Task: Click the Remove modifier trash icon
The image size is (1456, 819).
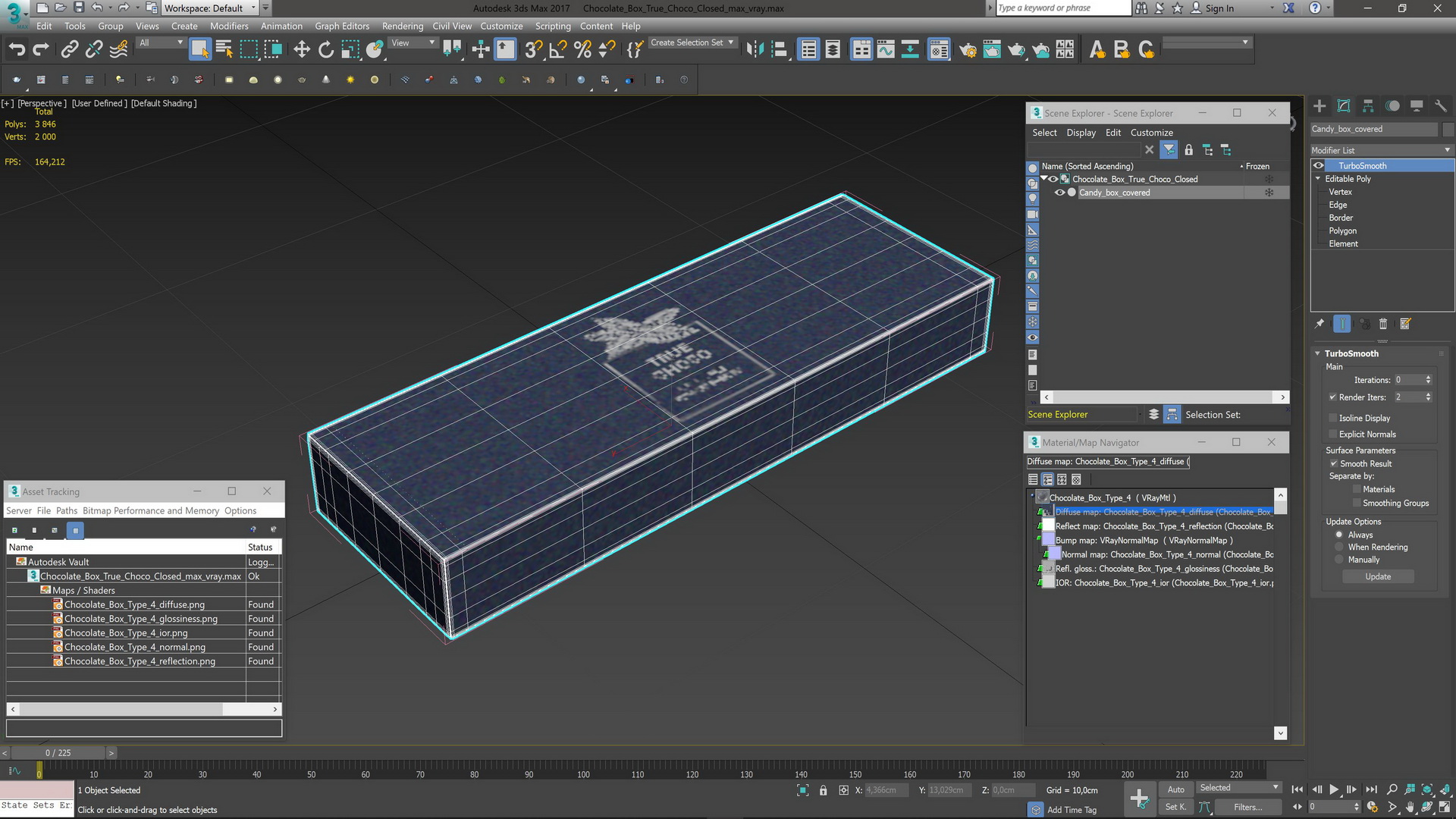Action: [1382, 324]
